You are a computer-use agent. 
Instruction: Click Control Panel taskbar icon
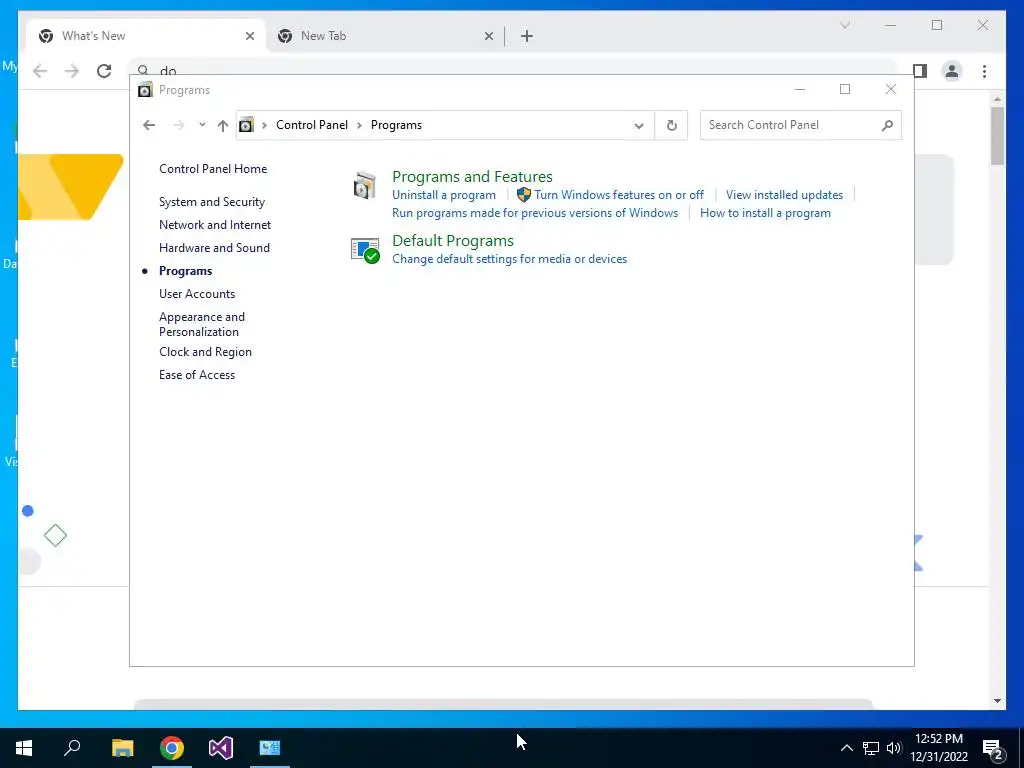[x=270, y=748]
